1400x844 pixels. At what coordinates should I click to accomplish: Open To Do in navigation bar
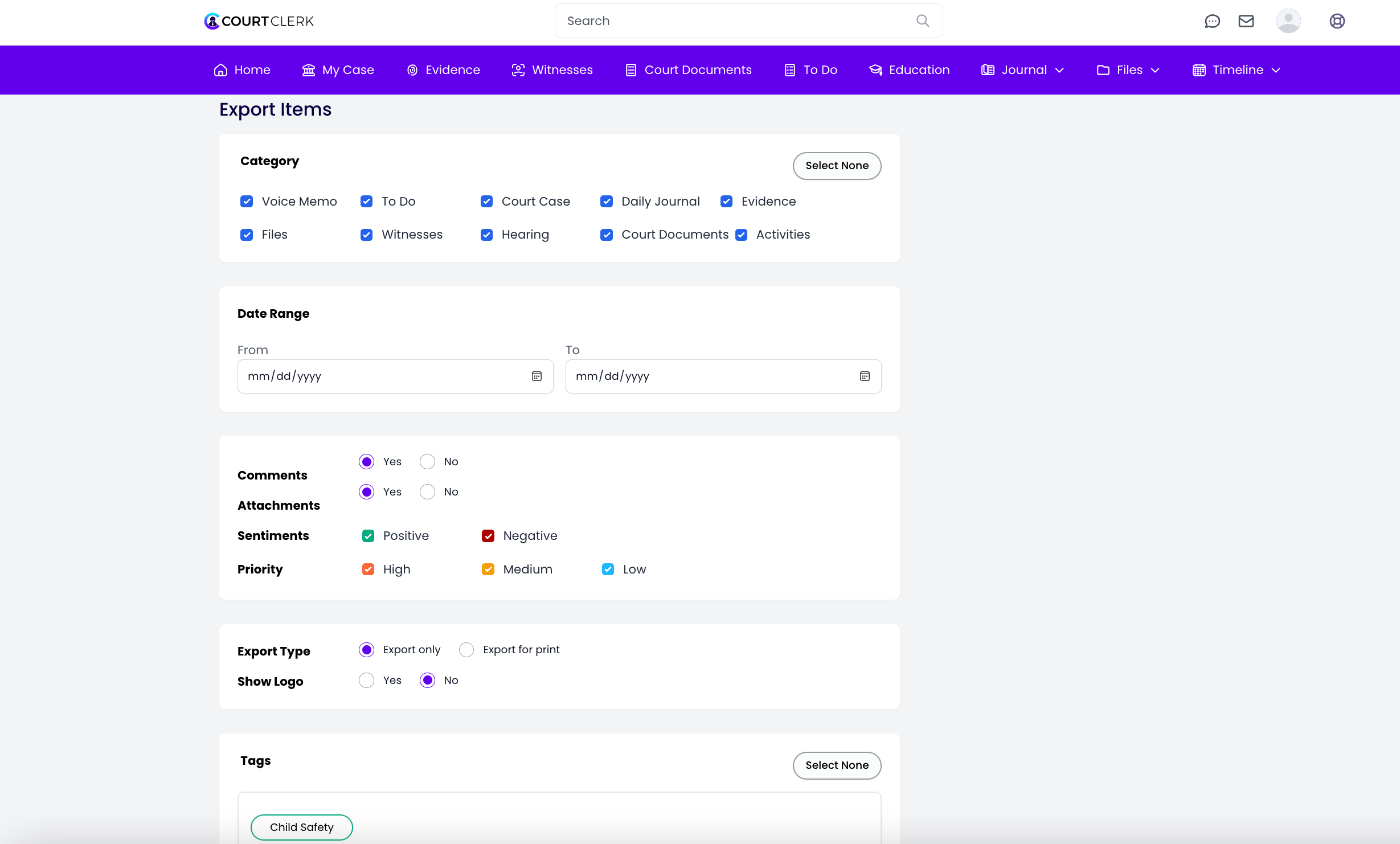click(810, 70)
